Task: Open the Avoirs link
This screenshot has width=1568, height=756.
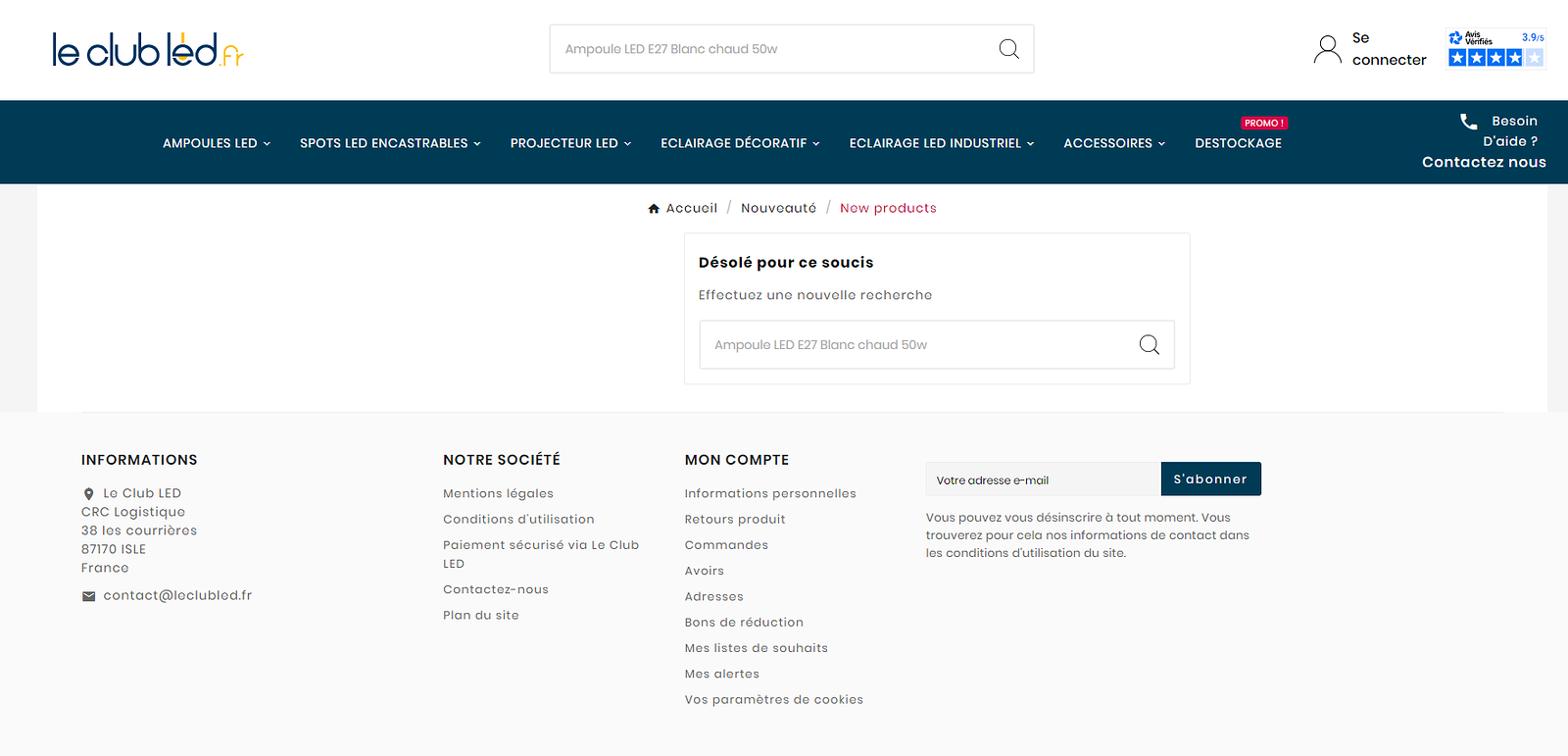Action: pyautogui.click(x=705, y=571)
